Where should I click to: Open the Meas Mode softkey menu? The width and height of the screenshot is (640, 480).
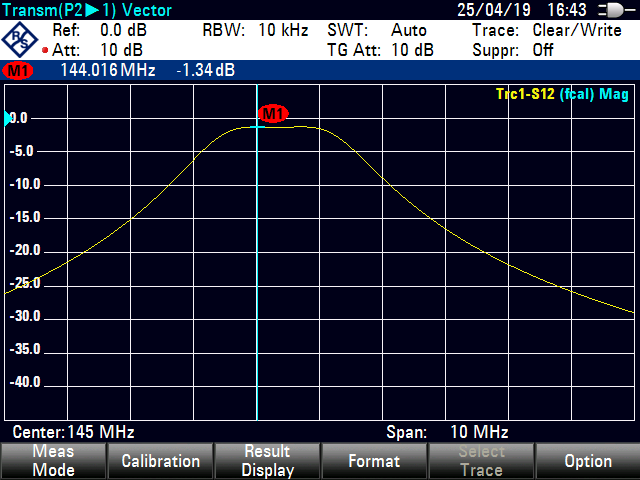coord(53,461)
